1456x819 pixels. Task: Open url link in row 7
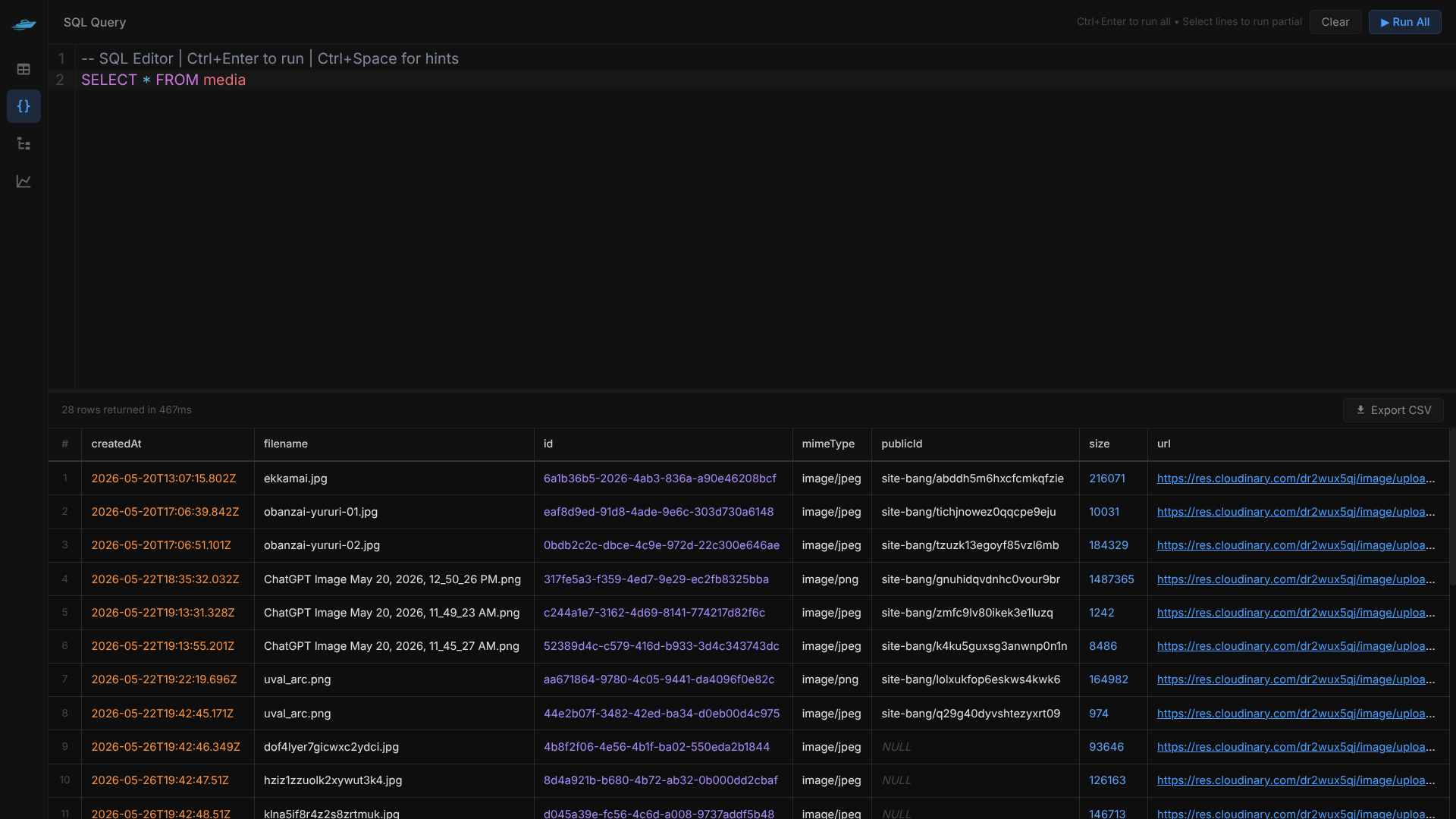click(x=1296, y=679)
